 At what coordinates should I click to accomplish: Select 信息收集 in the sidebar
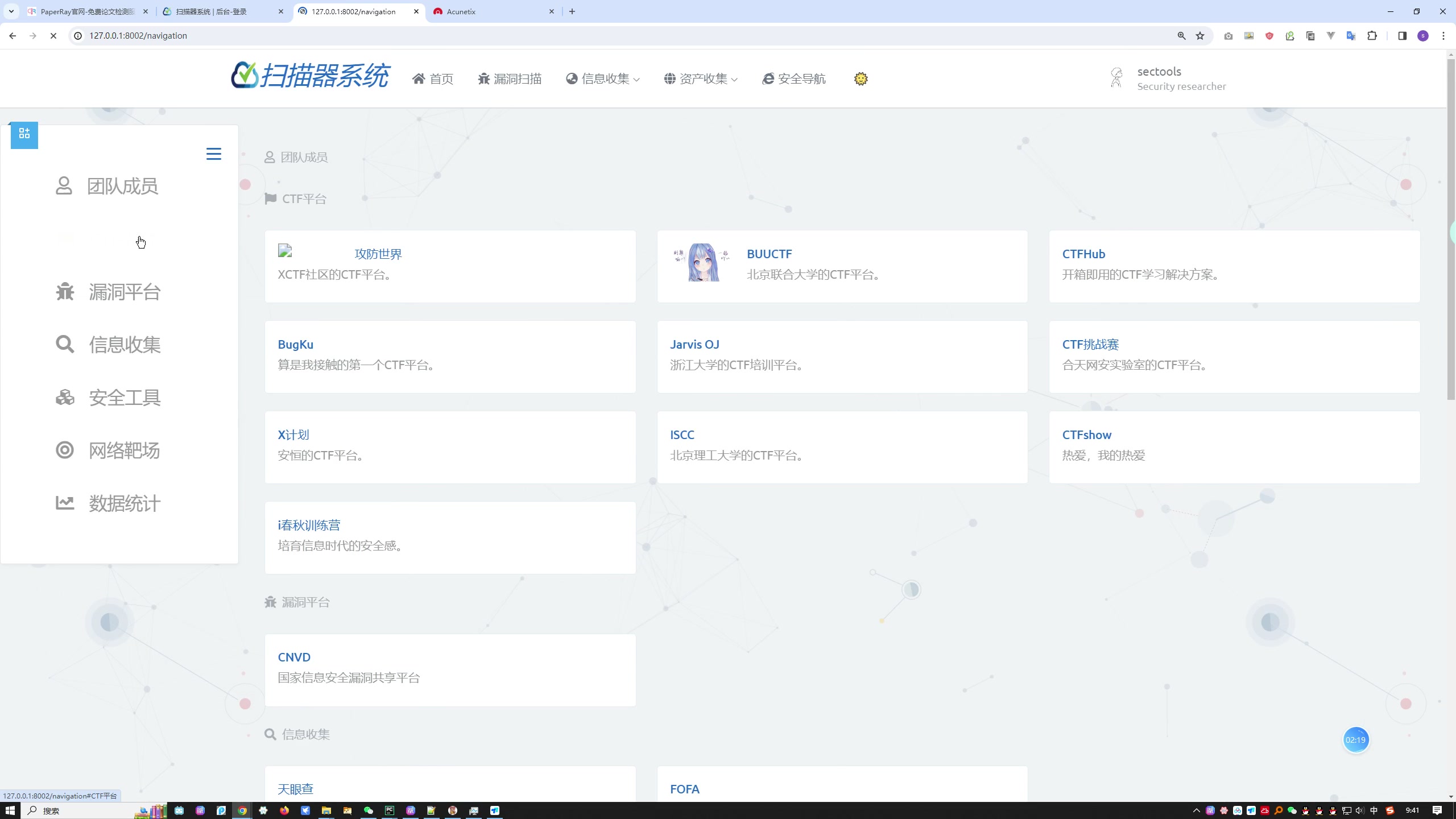coord(108,345)
